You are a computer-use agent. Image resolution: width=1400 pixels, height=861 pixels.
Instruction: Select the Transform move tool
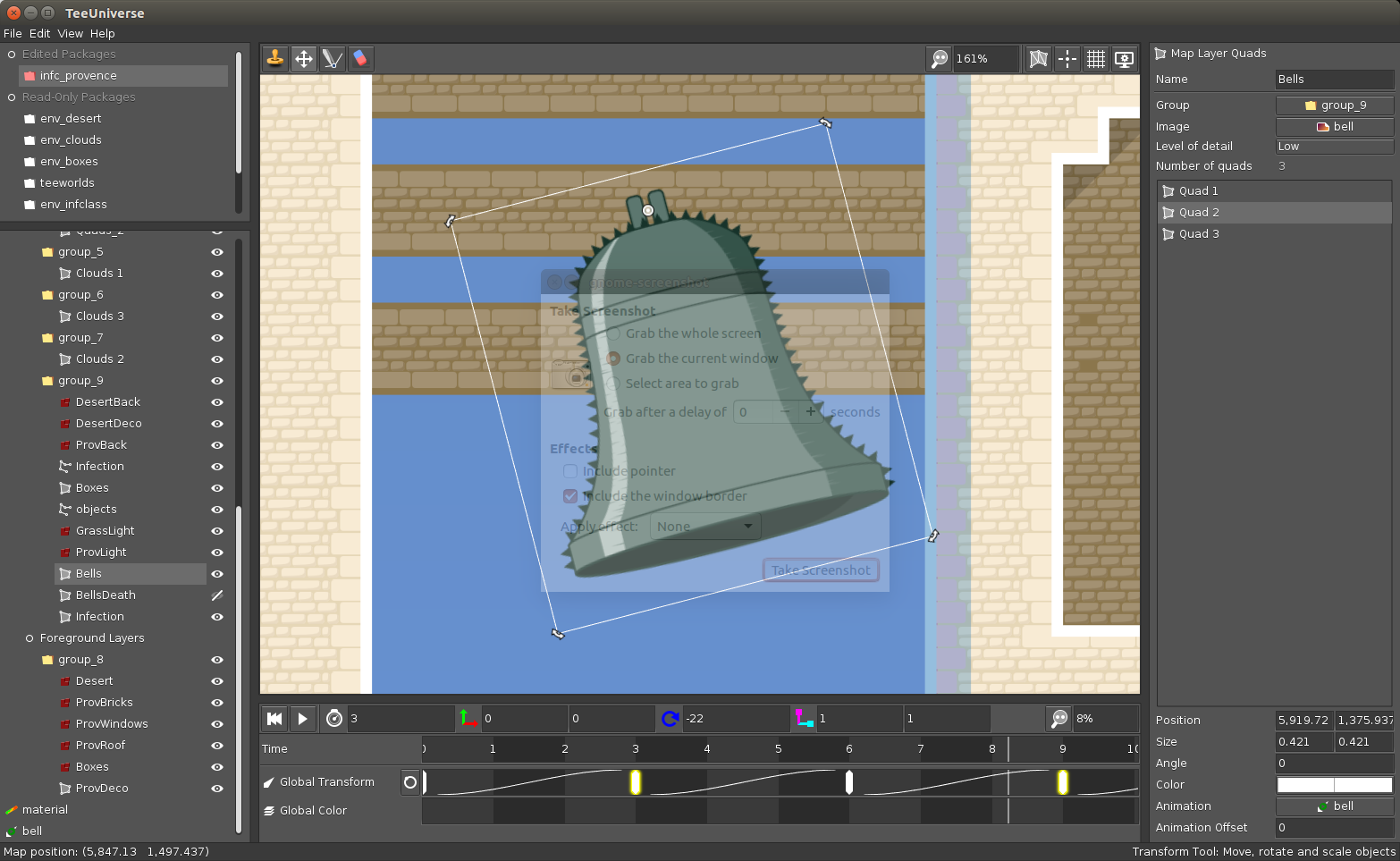pyautogui.click(x=304, y=59)
